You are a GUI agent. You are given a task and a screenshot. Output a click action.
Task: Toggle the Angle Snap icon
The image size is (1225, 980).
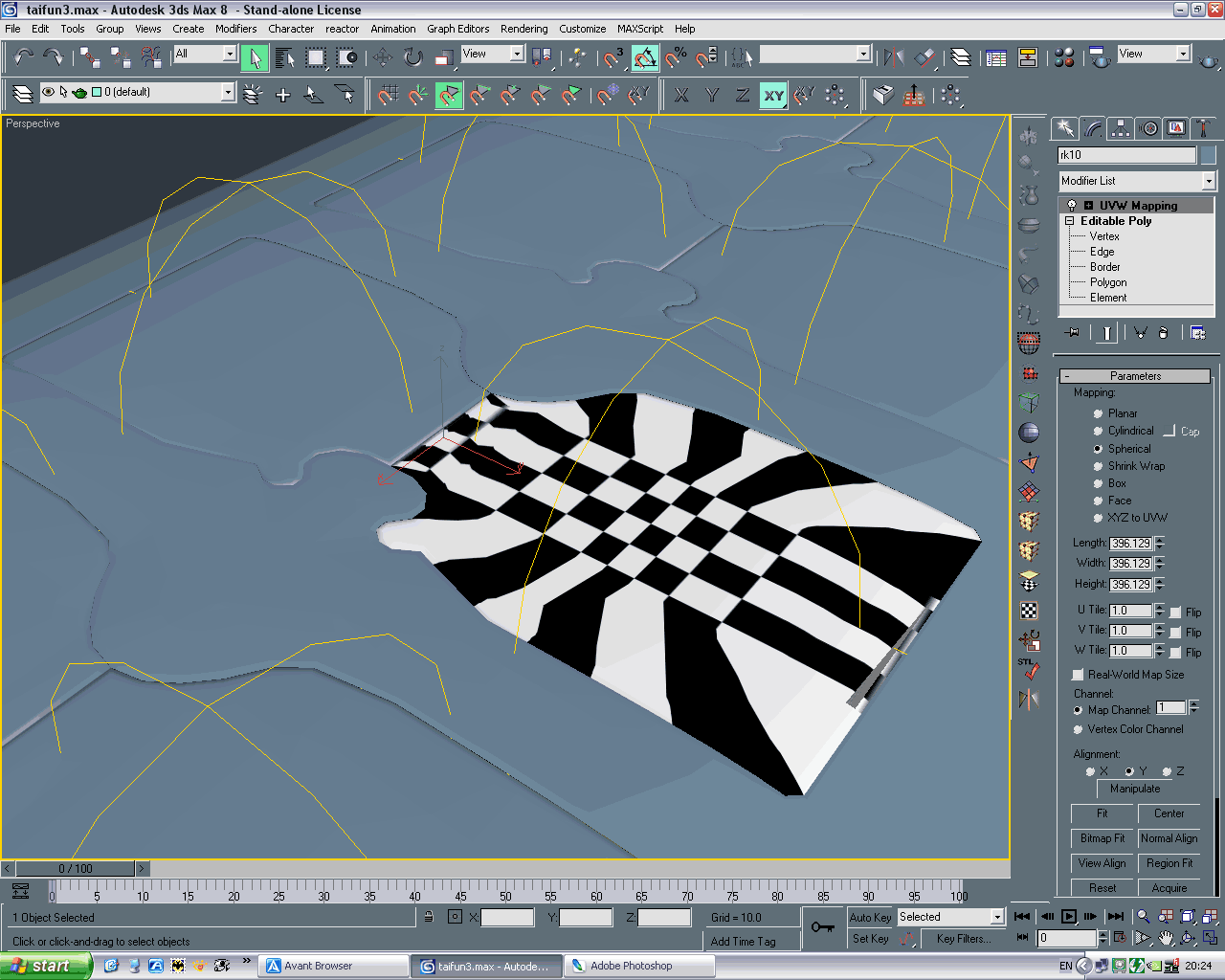point(645,58)
